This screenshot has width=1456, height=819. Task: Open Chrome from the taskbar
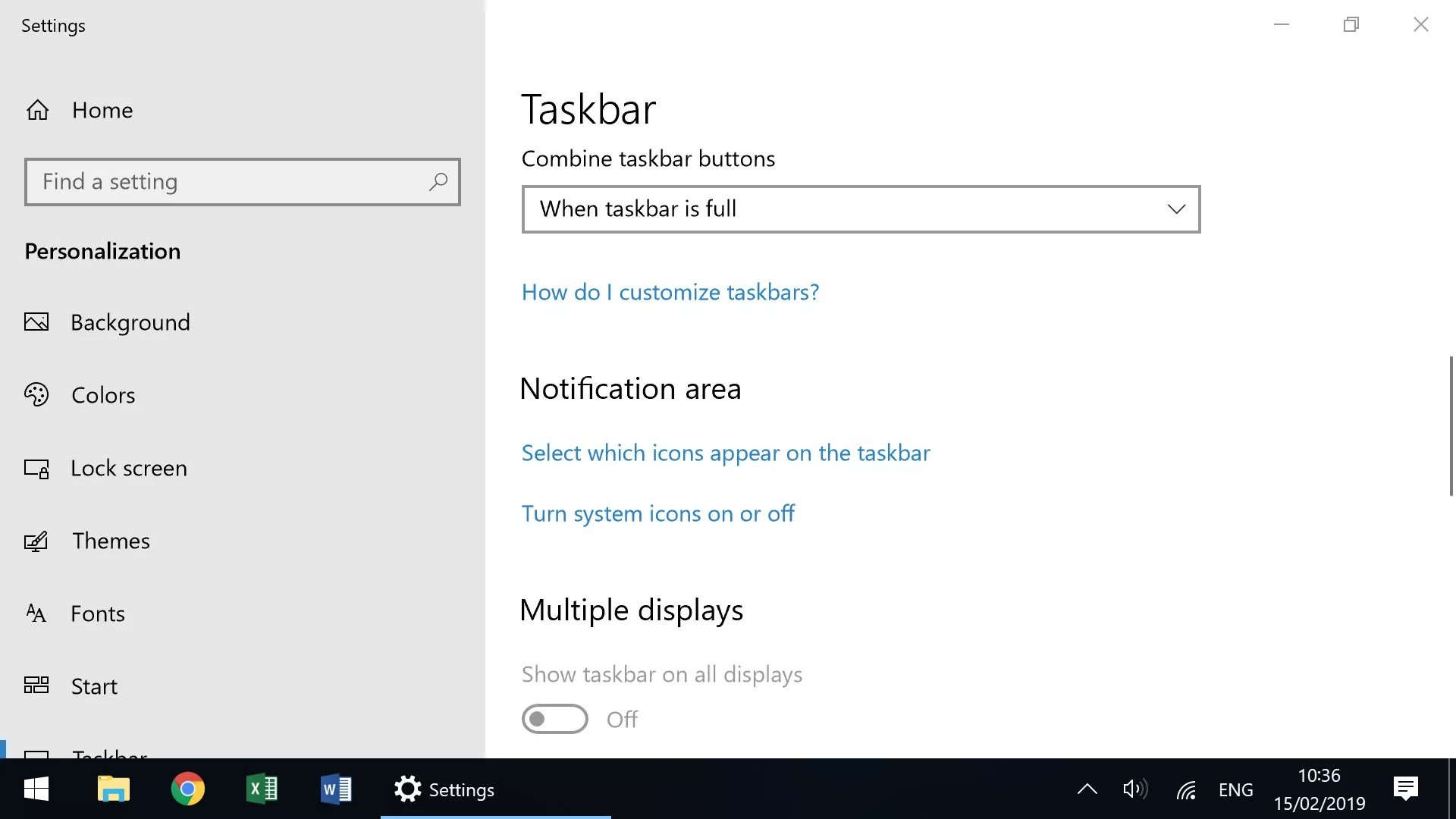click(187, 789)
